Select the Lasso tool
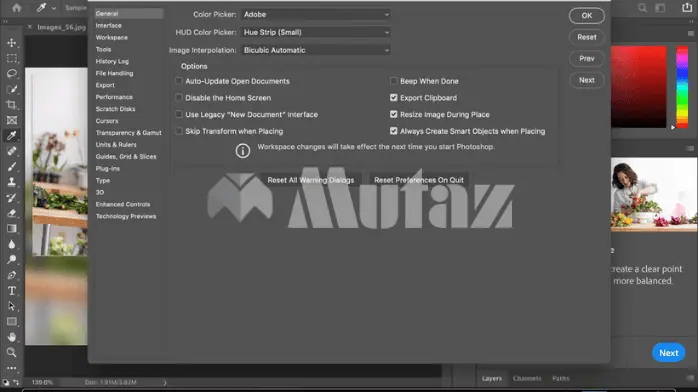 click(12, 73)
